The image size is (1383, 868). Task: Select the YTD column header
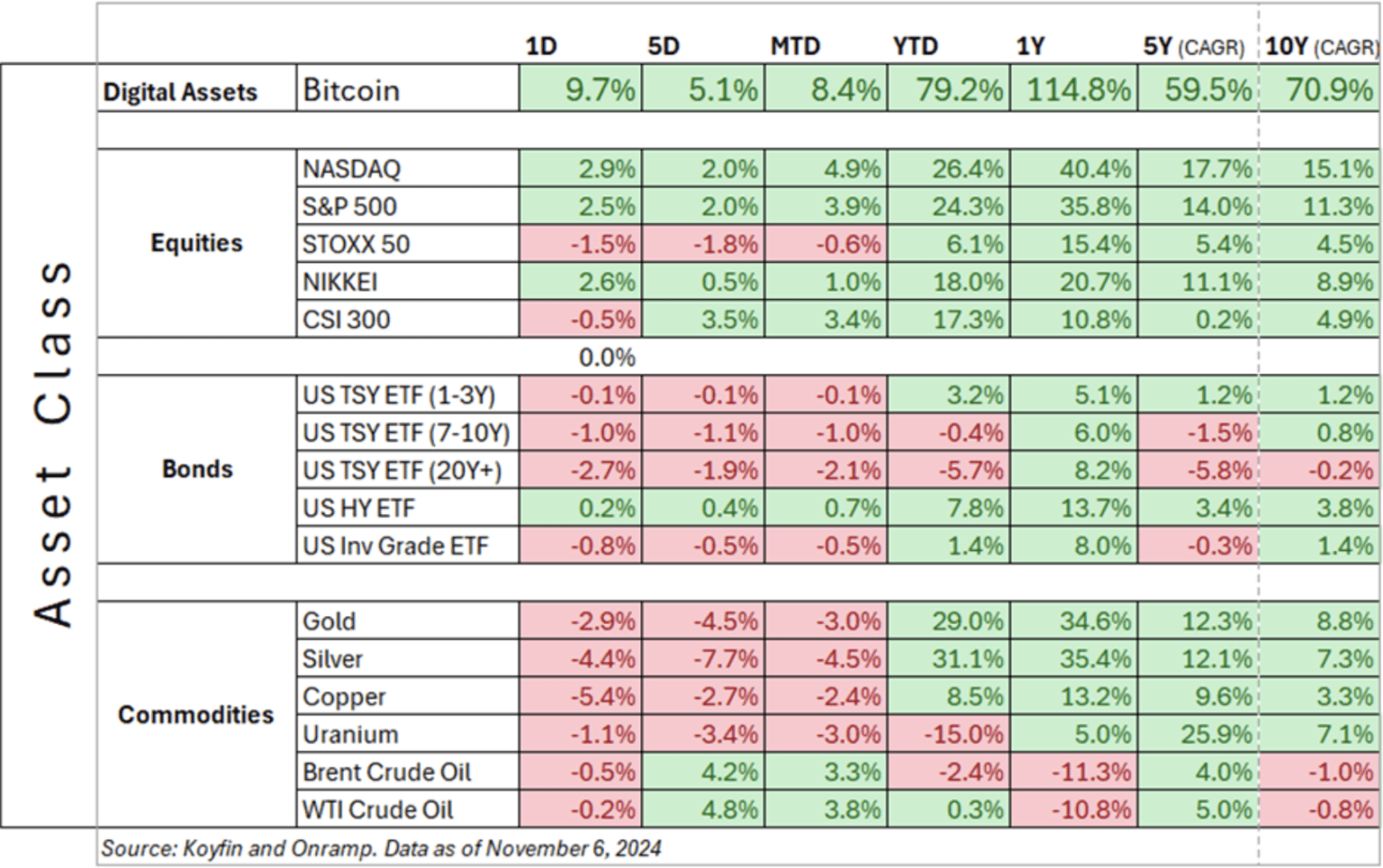pos(915,46)
